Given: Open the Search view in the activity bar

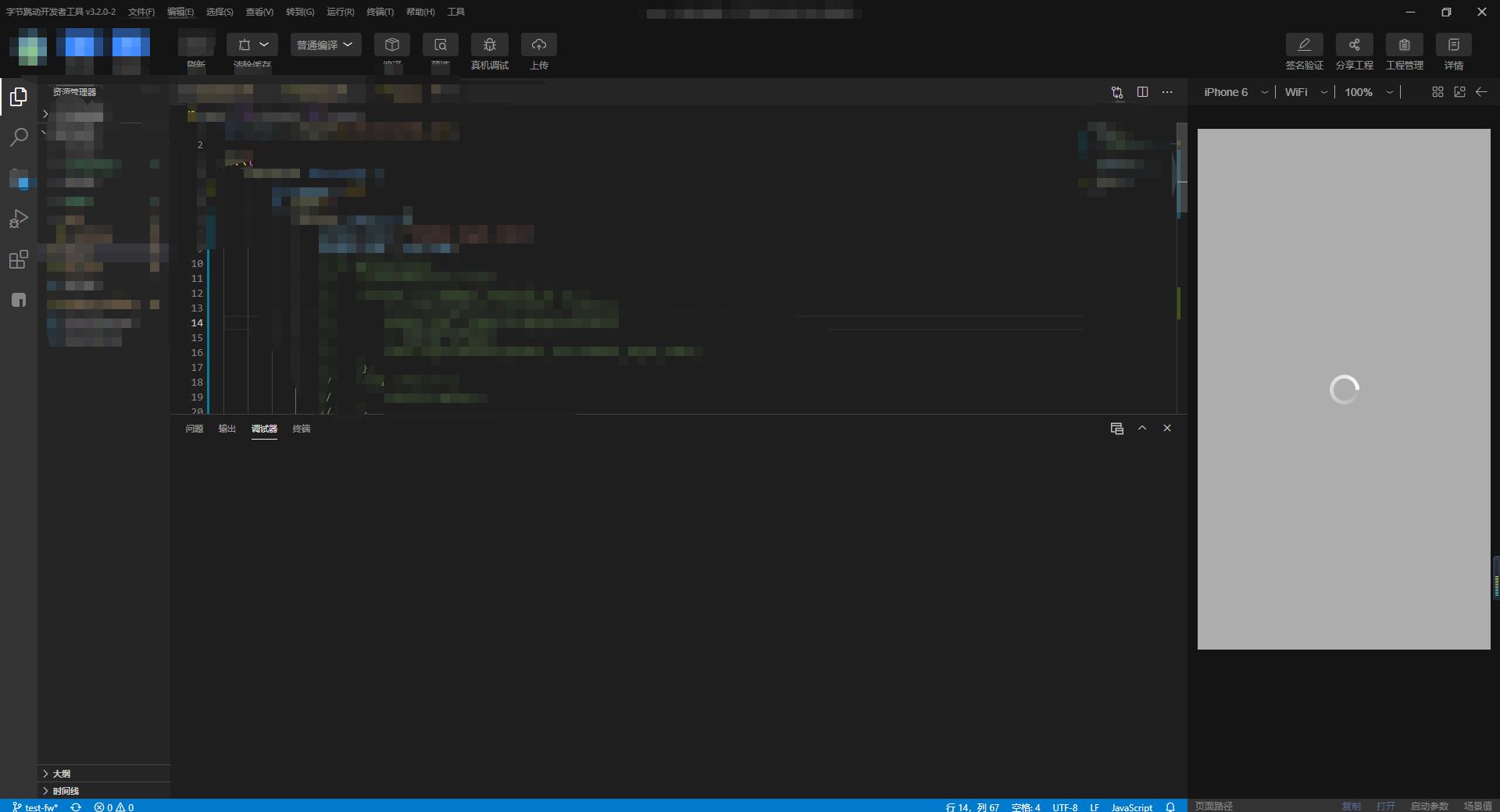Looking at the screenshot, I should point(19,137).
